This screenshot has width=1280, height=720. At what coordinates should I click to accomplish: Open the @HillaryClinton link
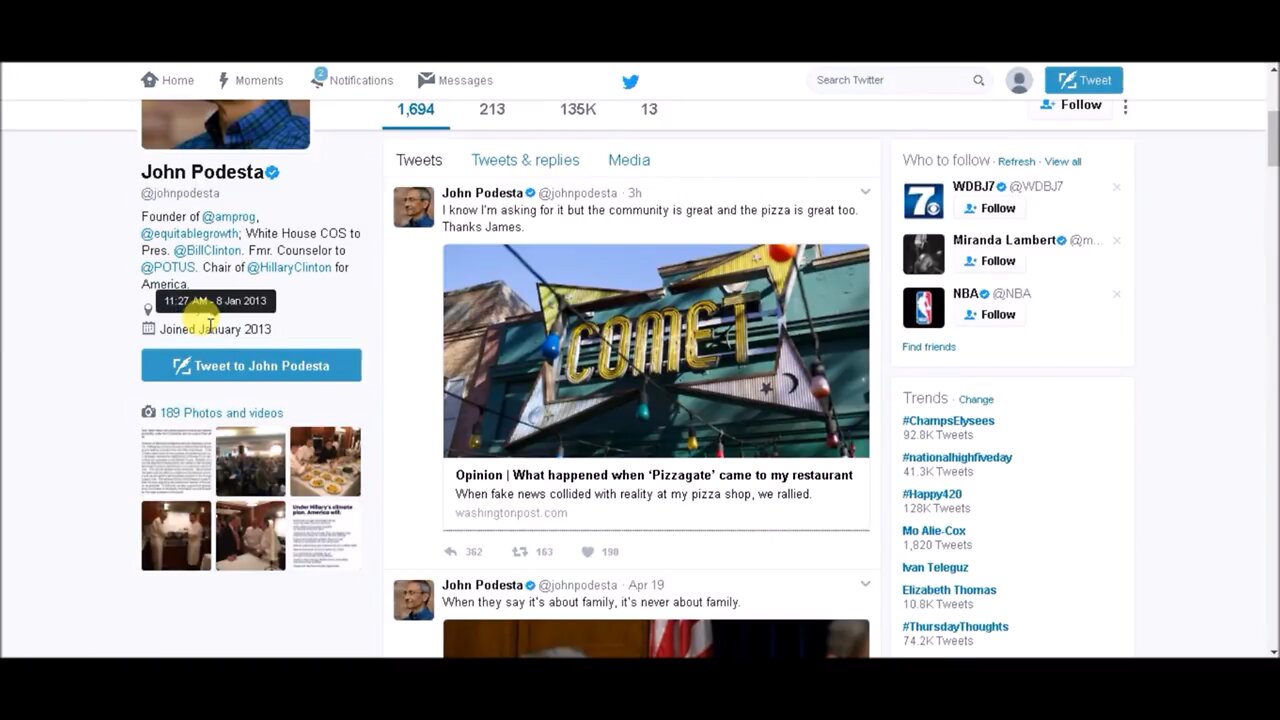289,268
